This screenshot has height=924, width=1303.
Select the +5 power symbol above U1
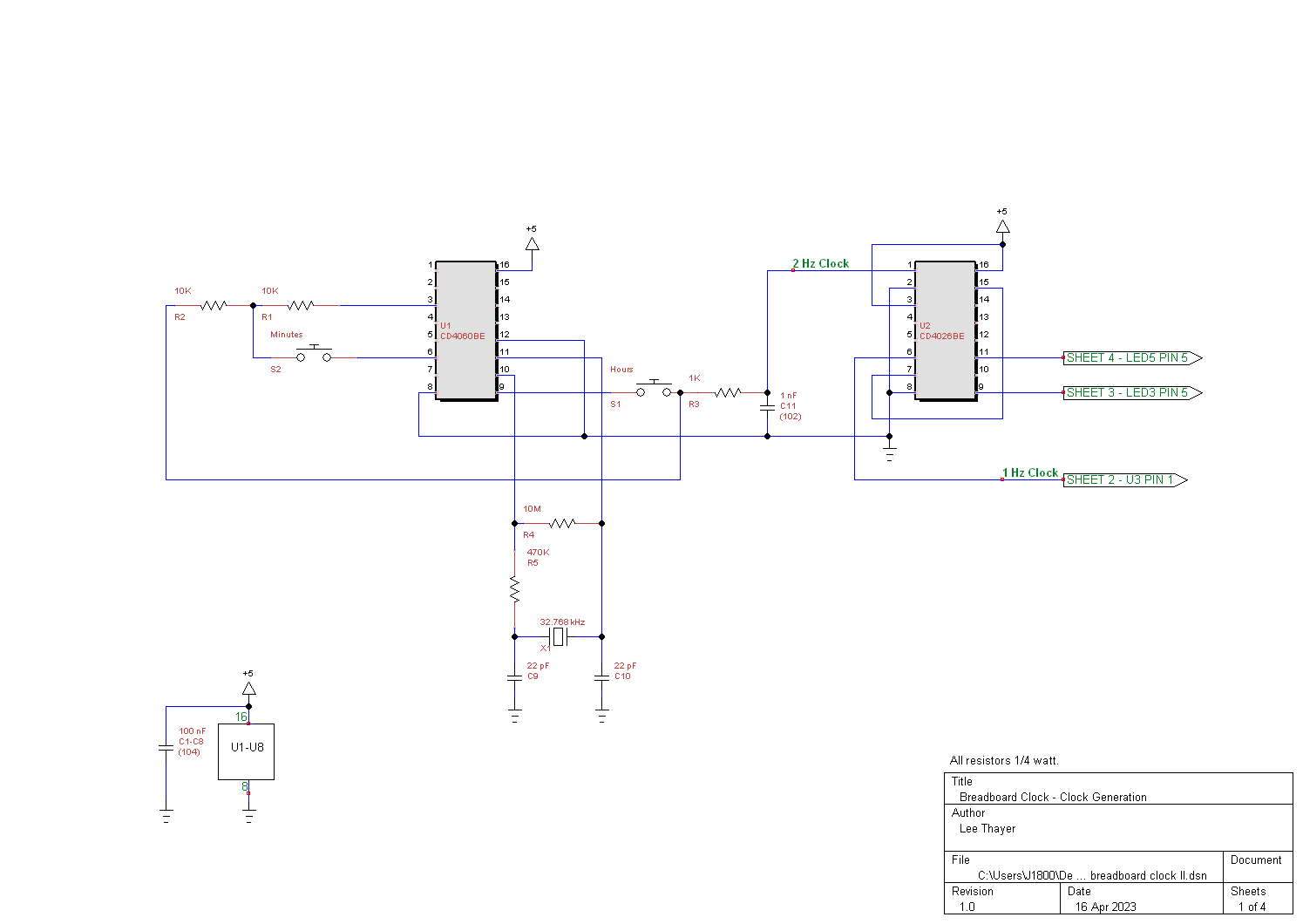(532, 243)
